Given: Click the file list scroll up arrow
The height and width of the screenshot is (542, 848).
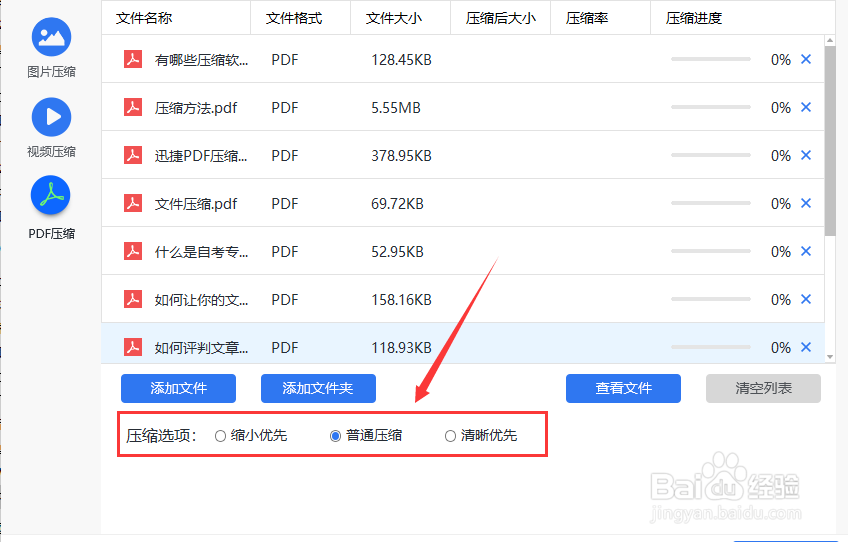Looking at the screenshot, I should 830,41.
